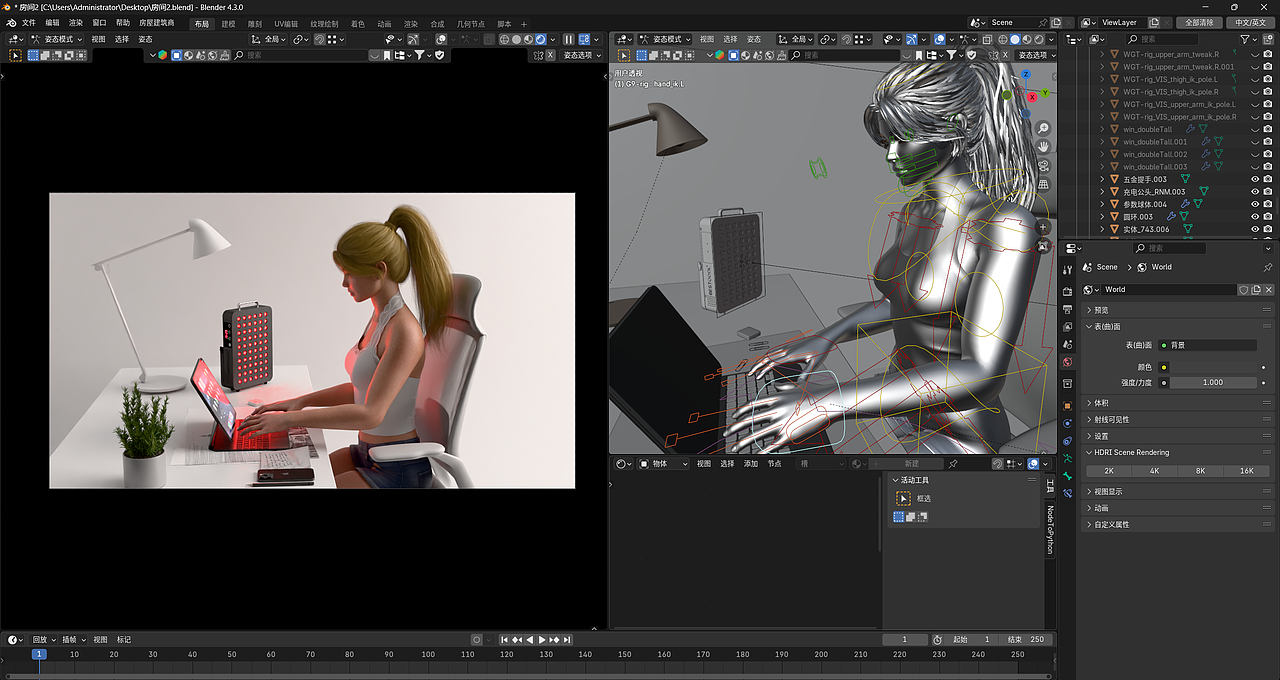
Task: Select 16K HDRI resolution
Action: point(1246,470)
